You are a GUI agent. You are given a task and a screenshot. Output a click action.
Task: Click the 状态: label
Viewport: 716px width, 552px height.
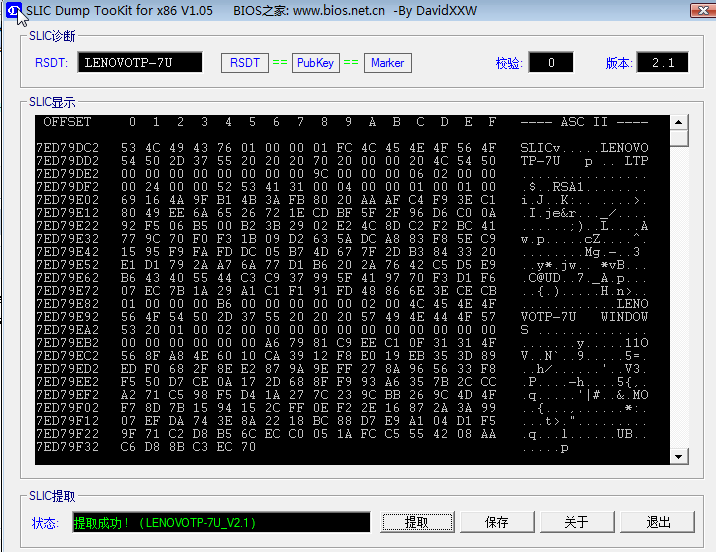(x=45, y=523)
